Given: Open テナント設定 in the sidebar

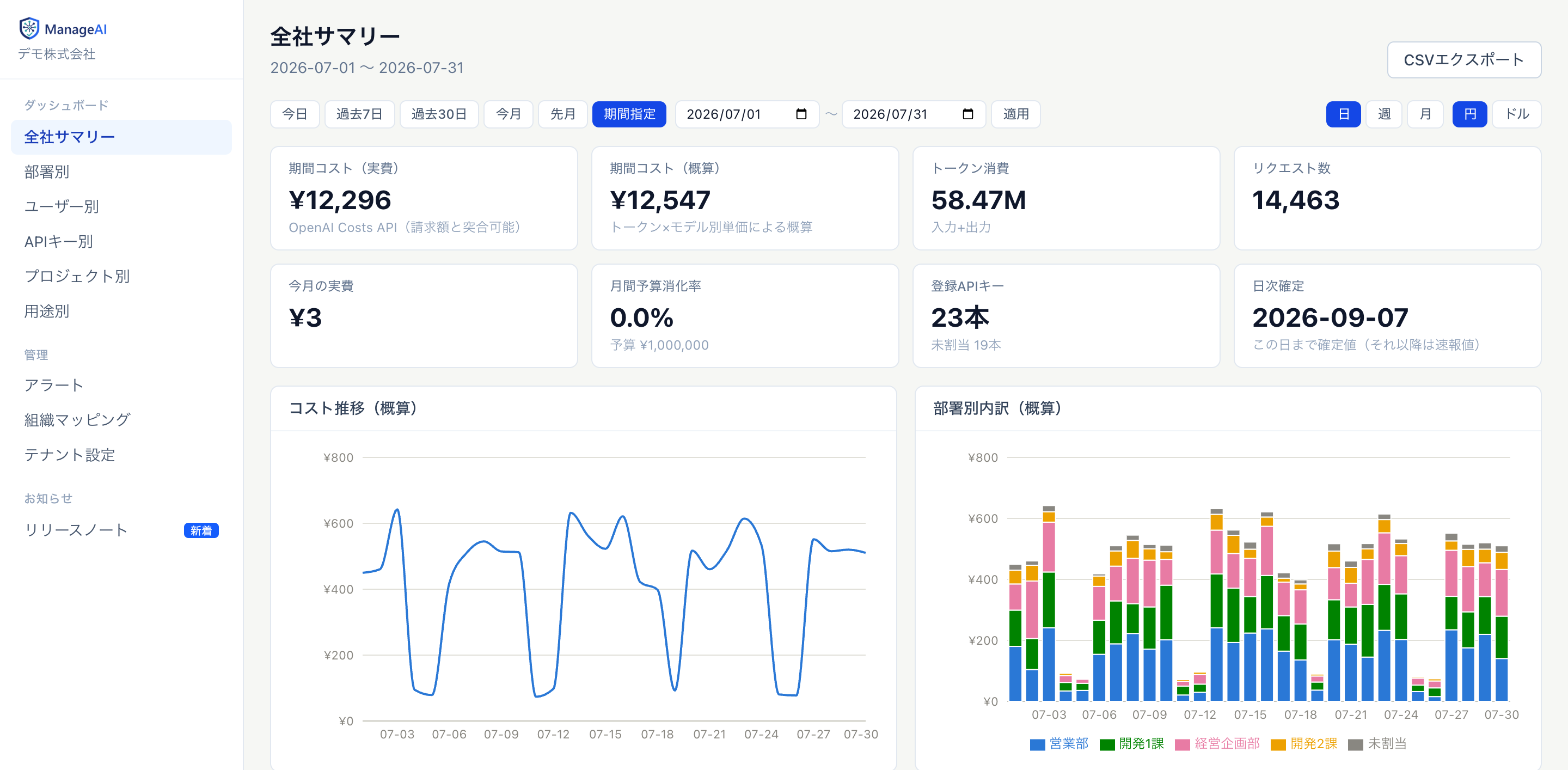Looking at the screenshot, I should [121, 455].
